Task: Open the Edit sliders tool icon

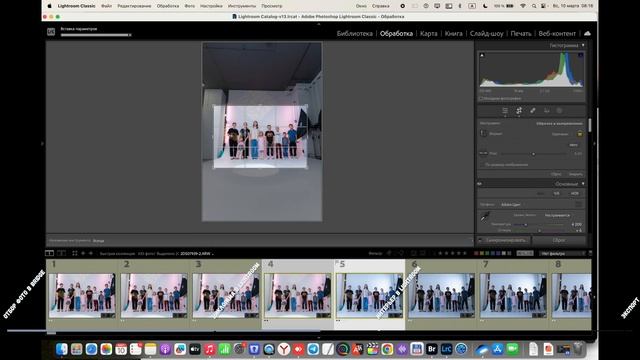Action: point(505,111)
